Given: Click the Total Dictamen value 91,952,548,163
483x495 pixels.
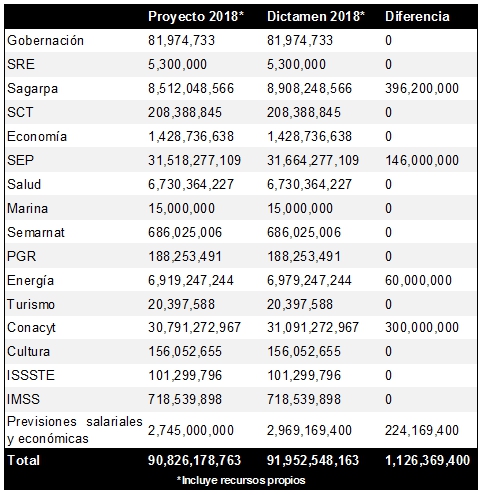Looking at the screenshot, I should [x=313, y=461].
